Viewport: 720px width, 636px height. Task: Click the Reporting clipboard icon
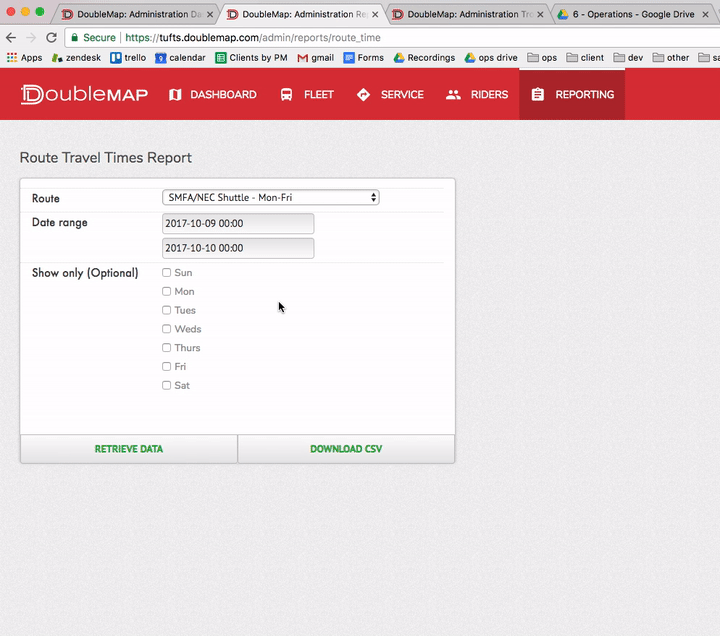[538, 95]
